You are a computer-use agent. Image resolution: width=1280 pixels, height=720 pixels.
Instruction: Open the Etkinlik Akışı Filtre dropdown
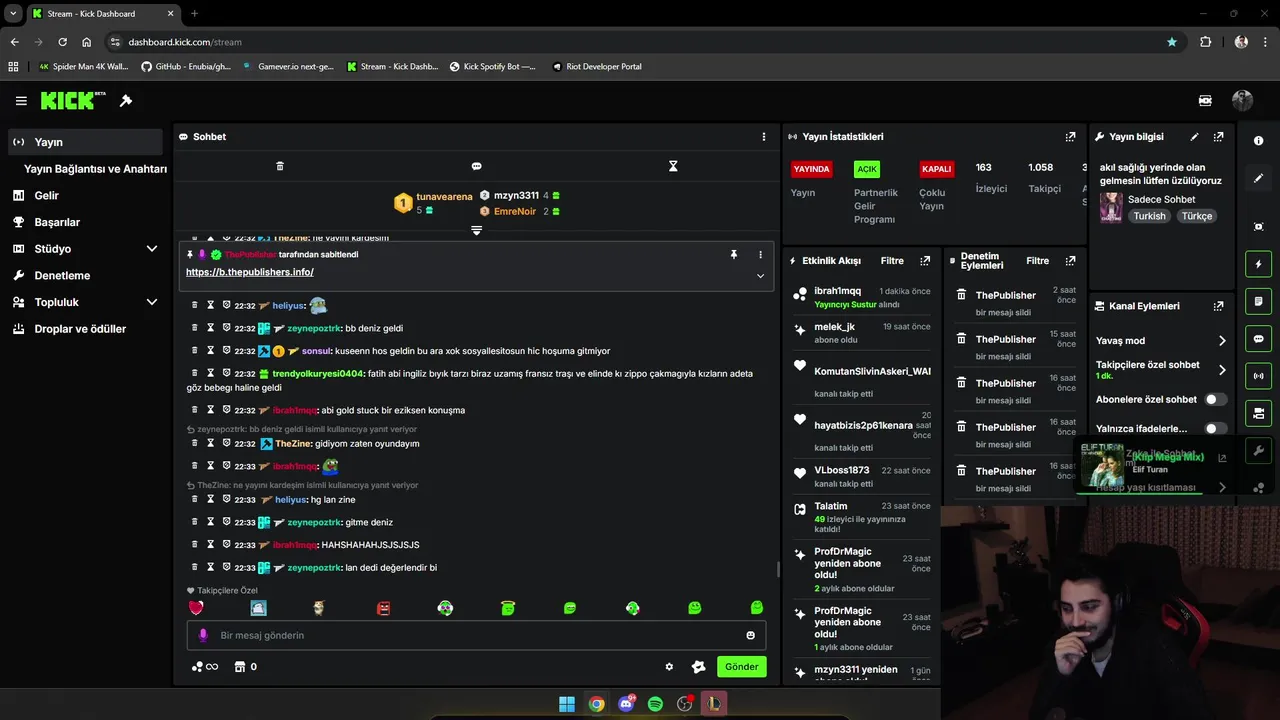(x=892, y=261)
